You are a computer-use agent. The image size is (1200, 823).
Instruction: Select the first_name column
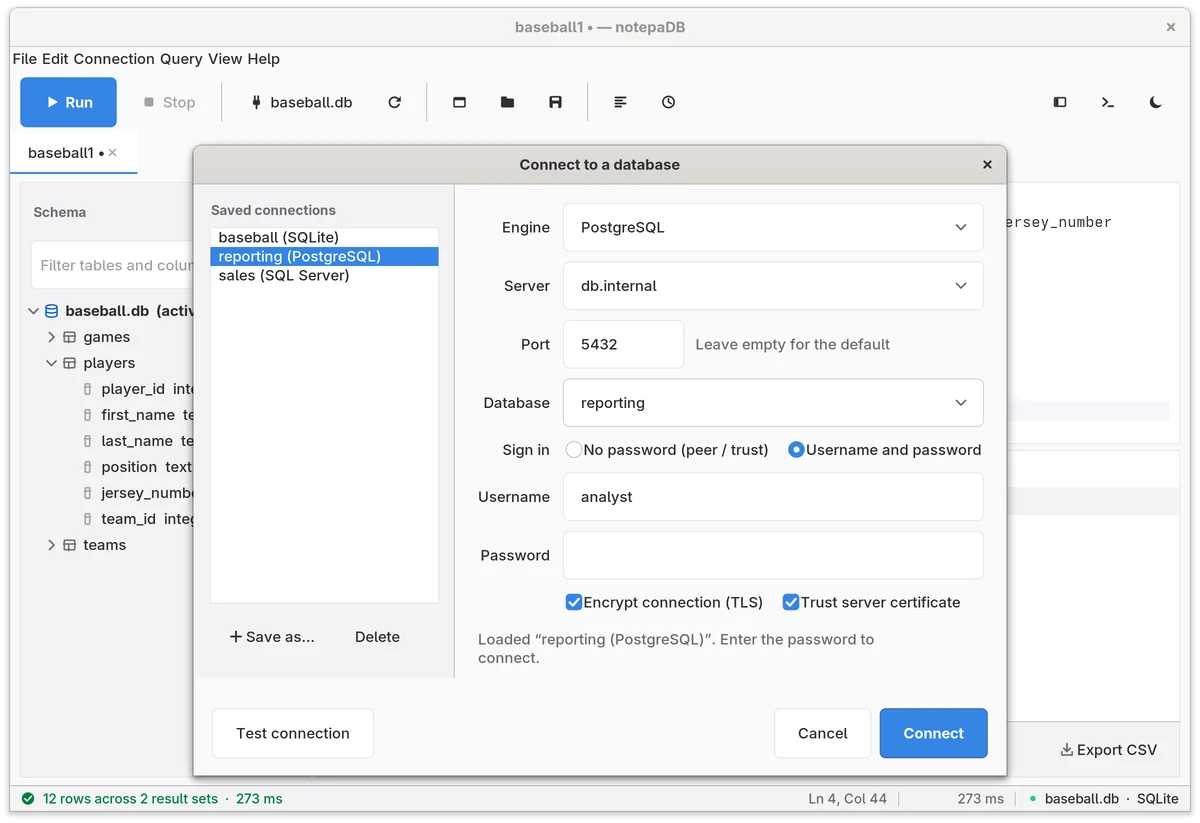coord(140,415)
